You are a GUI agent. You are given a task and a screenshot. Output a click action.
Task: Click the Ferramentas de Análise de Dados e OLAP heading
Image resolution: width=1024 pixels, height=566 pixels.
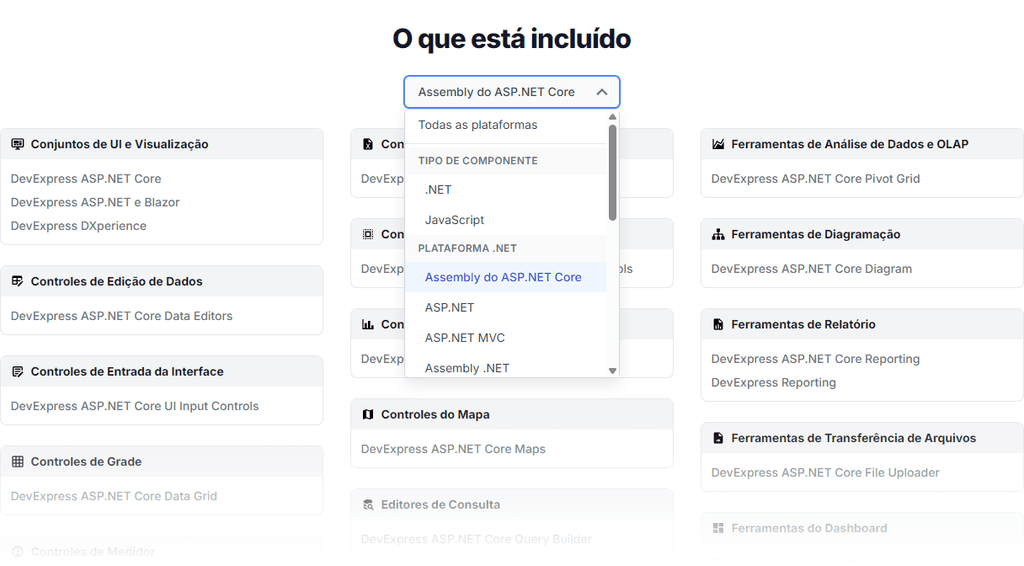(850, 144)
